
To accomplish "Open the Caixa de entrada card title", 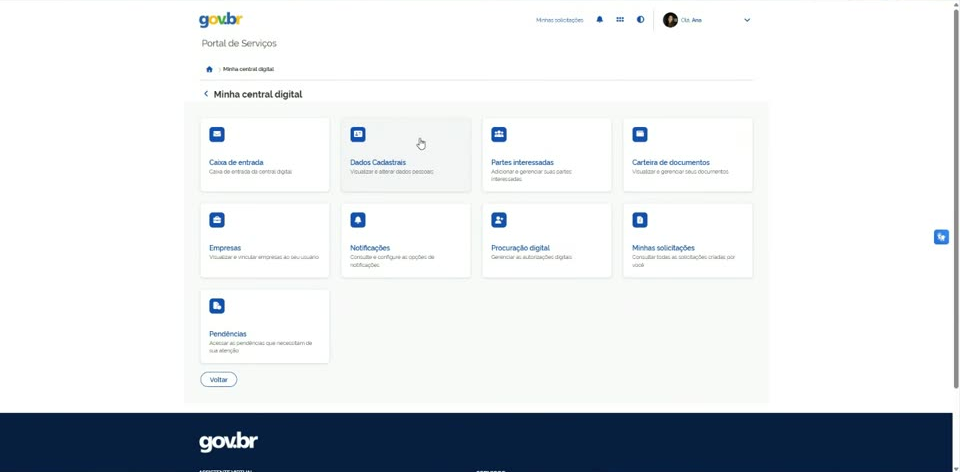I will (236, 163).
